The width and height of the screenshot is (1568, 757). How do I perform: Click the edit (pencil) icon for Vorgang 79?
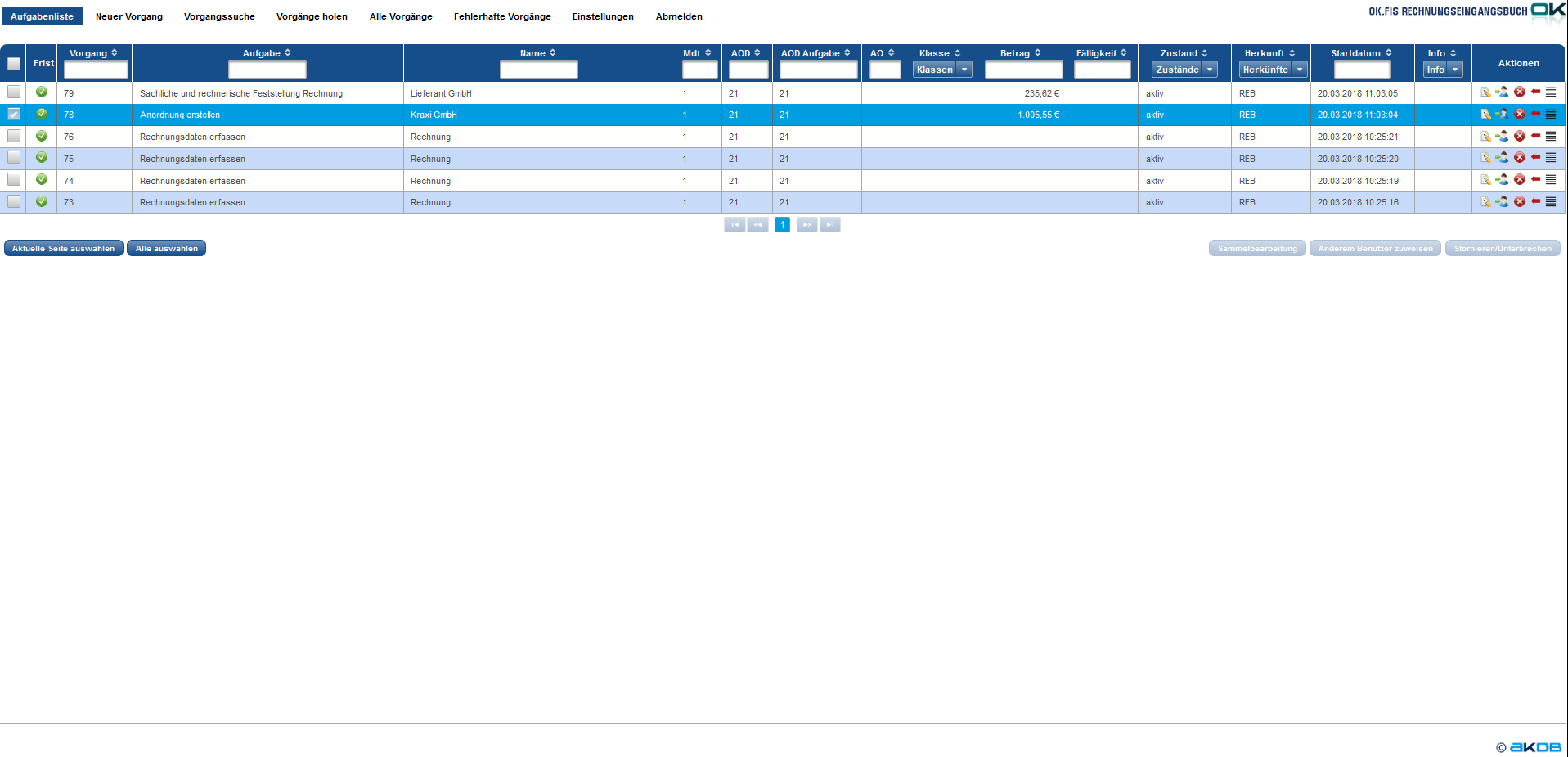1485,92
